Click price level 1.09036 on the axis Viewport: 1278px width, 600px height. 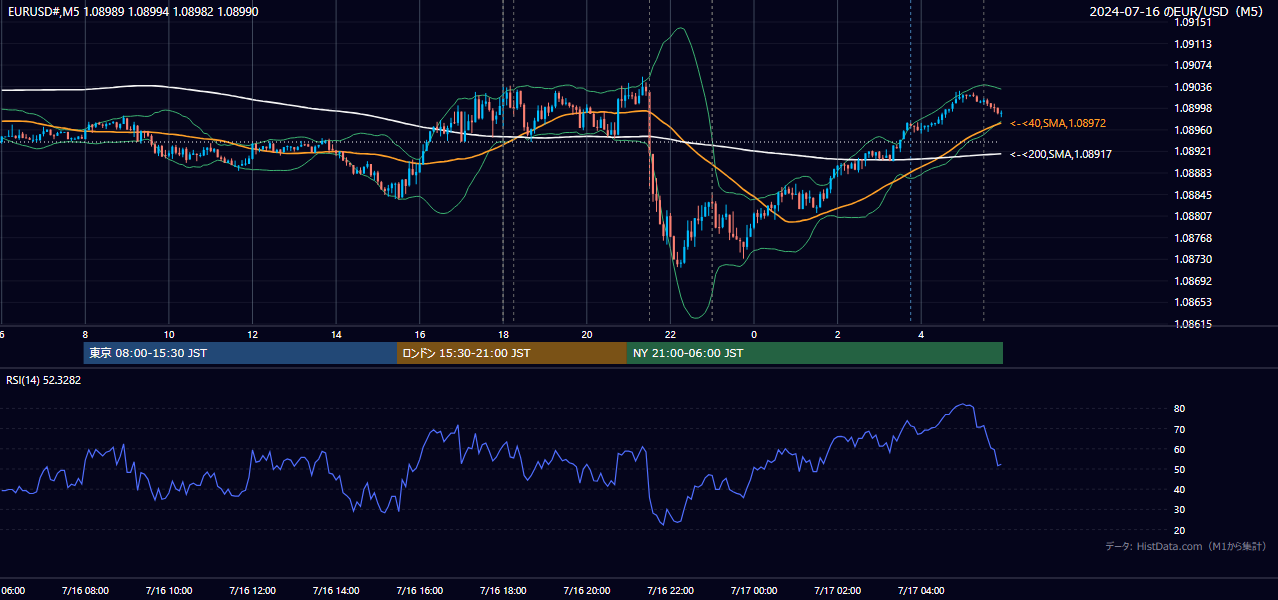[1193, 87]
